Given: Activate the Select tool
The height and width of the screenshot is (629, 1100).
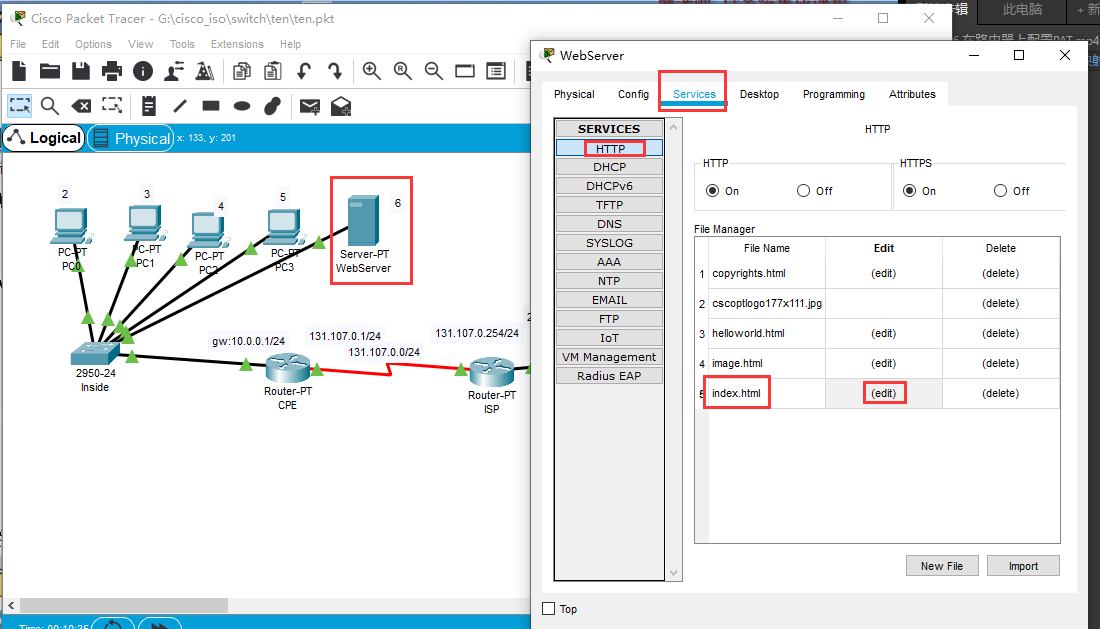Looking at the screenshot, I should point(20,106).
